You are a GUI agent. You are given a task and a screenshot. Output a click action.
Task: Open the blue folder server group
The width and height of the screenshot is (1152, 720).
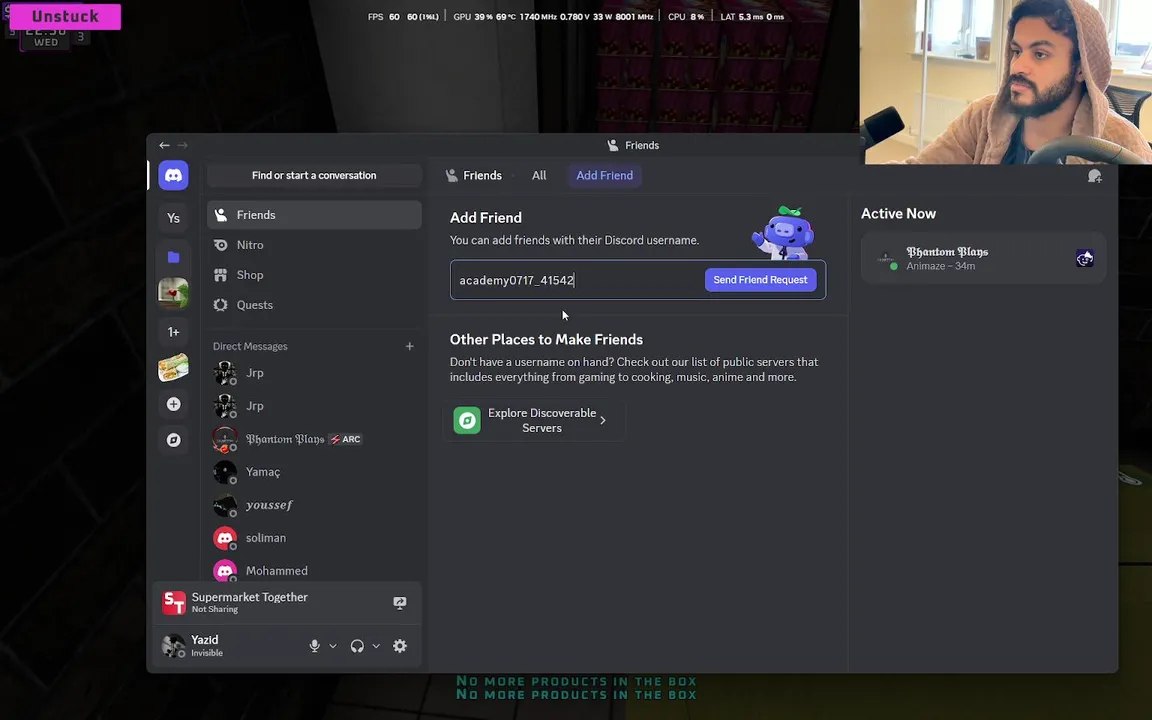coord(173,256)
